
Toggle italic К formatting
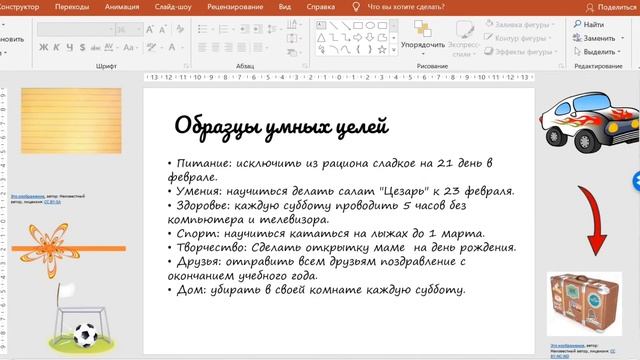[56, 47]
